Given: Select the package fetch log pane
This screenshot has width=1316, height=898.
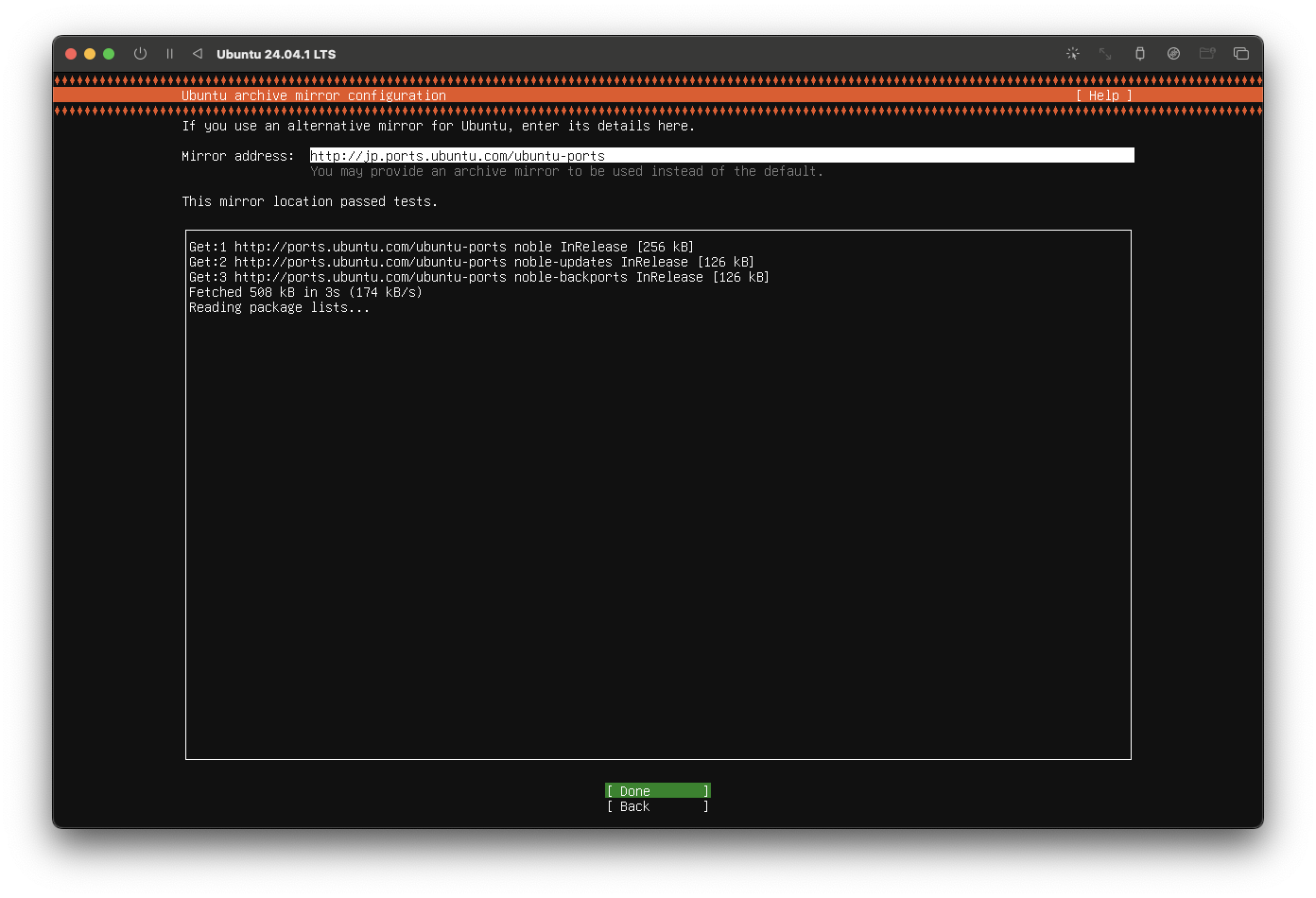Looking at the screenshot, I should (658, 492).
